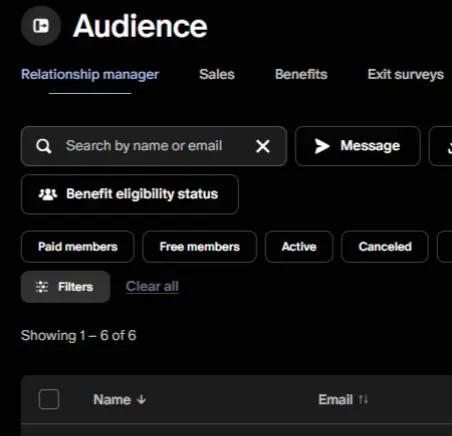Toggle the Paid members filter chip
This screenshot has height=436, width=452.
click(78, 247)
